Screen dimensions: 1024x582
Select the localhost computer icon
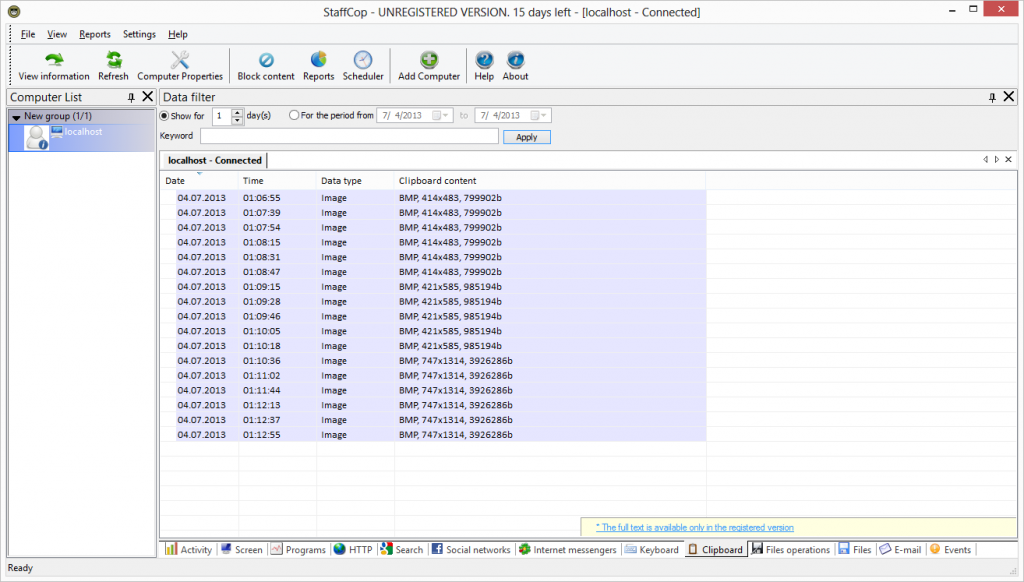pos(37,138)
